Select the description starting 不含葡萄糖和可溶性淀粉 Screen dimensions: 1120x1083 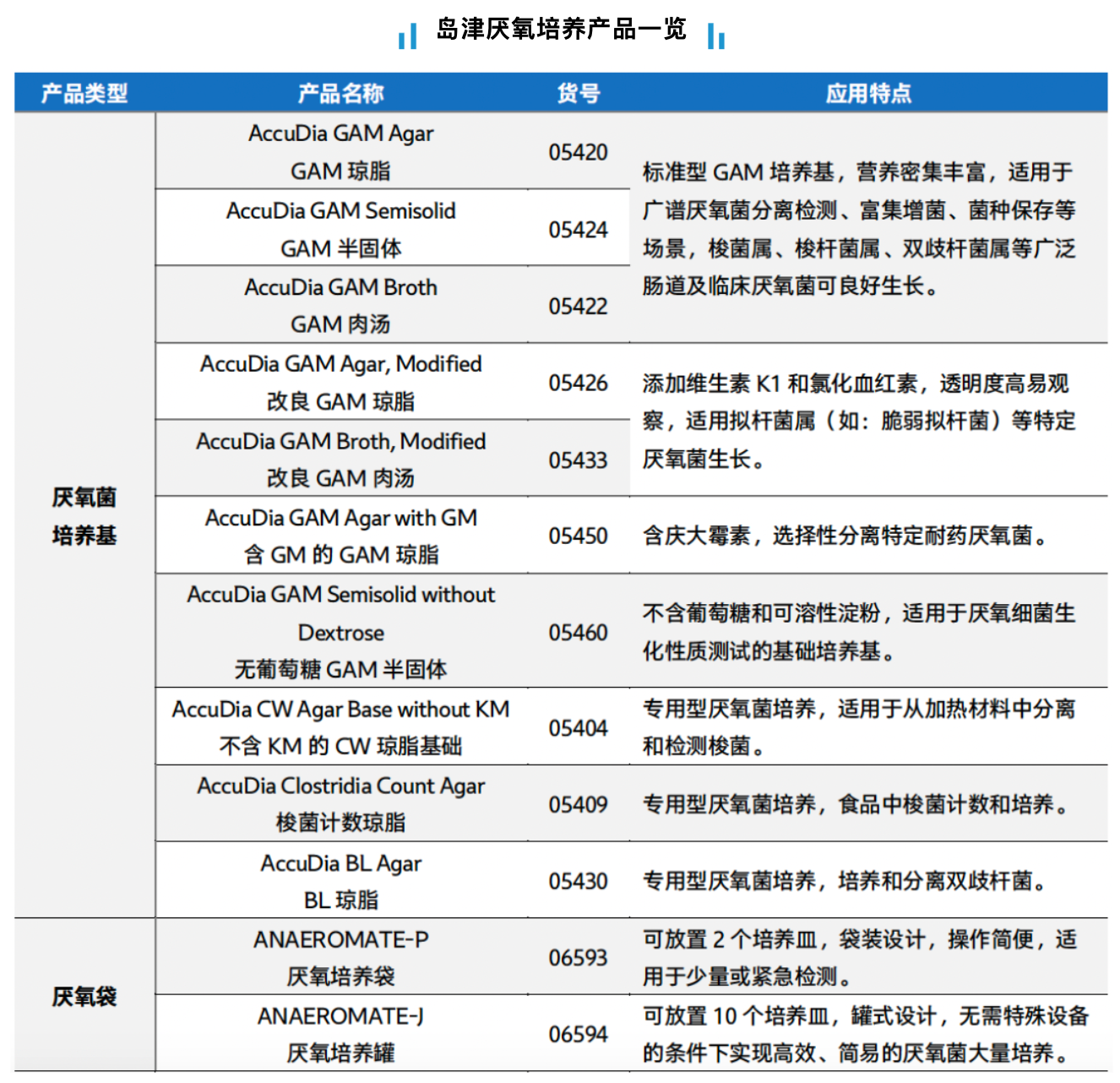pos(859,632)
